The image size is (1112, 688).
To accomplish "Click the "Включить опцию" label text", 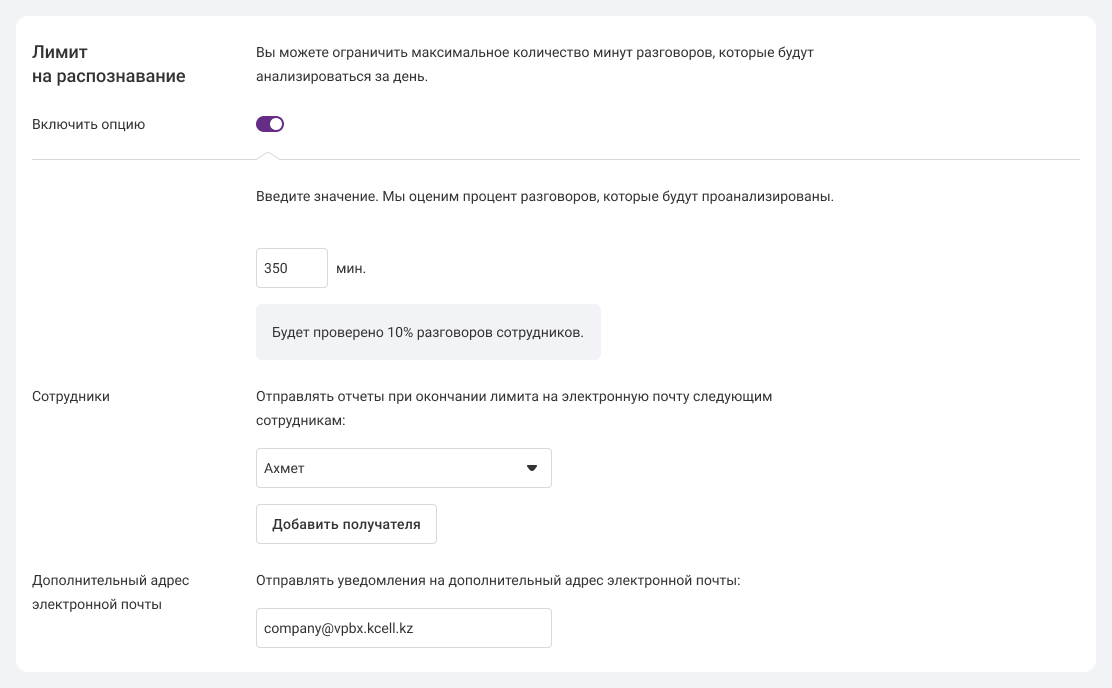I will [x=89, y=125].
